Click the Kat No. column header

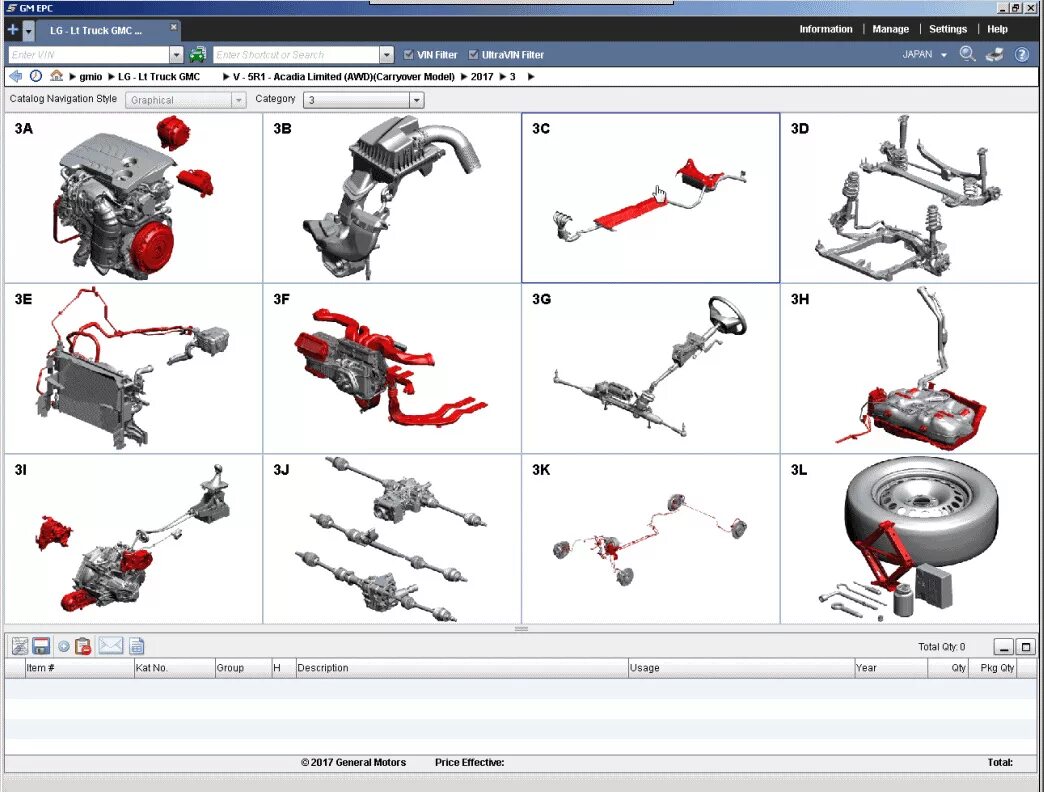click(174, 668)
